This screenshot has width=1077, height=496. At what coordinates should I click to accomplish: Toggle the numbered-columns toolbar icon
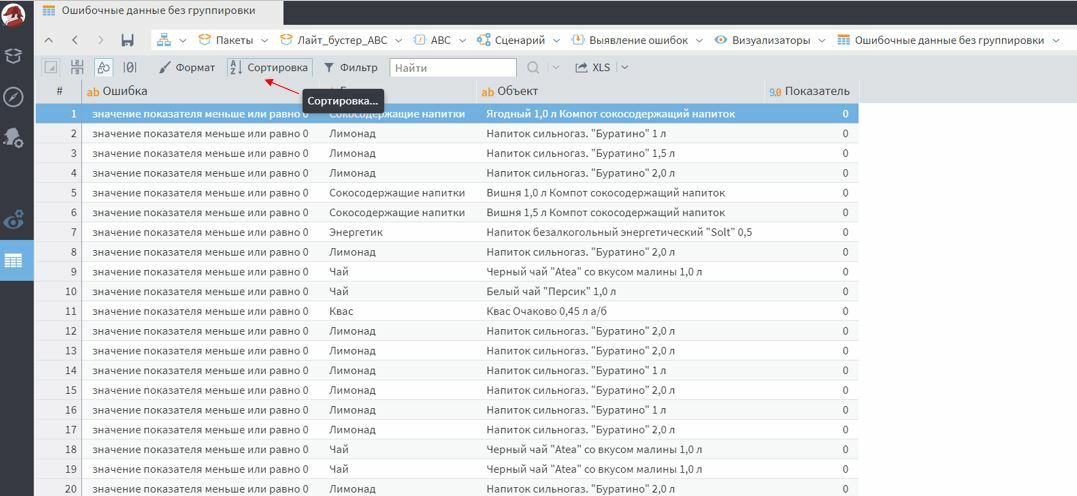pos(77,67)
